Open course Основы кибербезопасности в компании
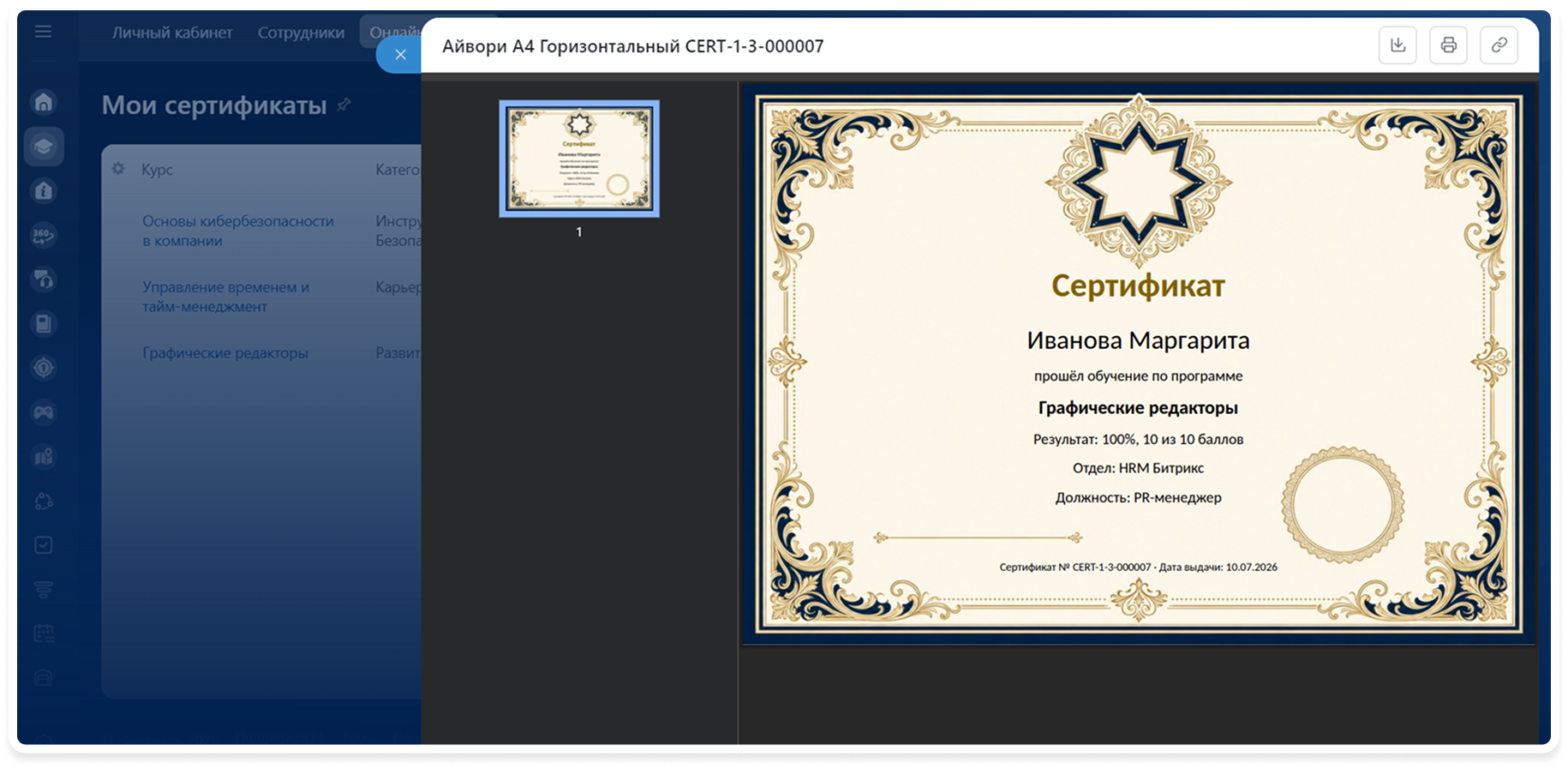Screen dimensions: 1568x769 (237, 231)
